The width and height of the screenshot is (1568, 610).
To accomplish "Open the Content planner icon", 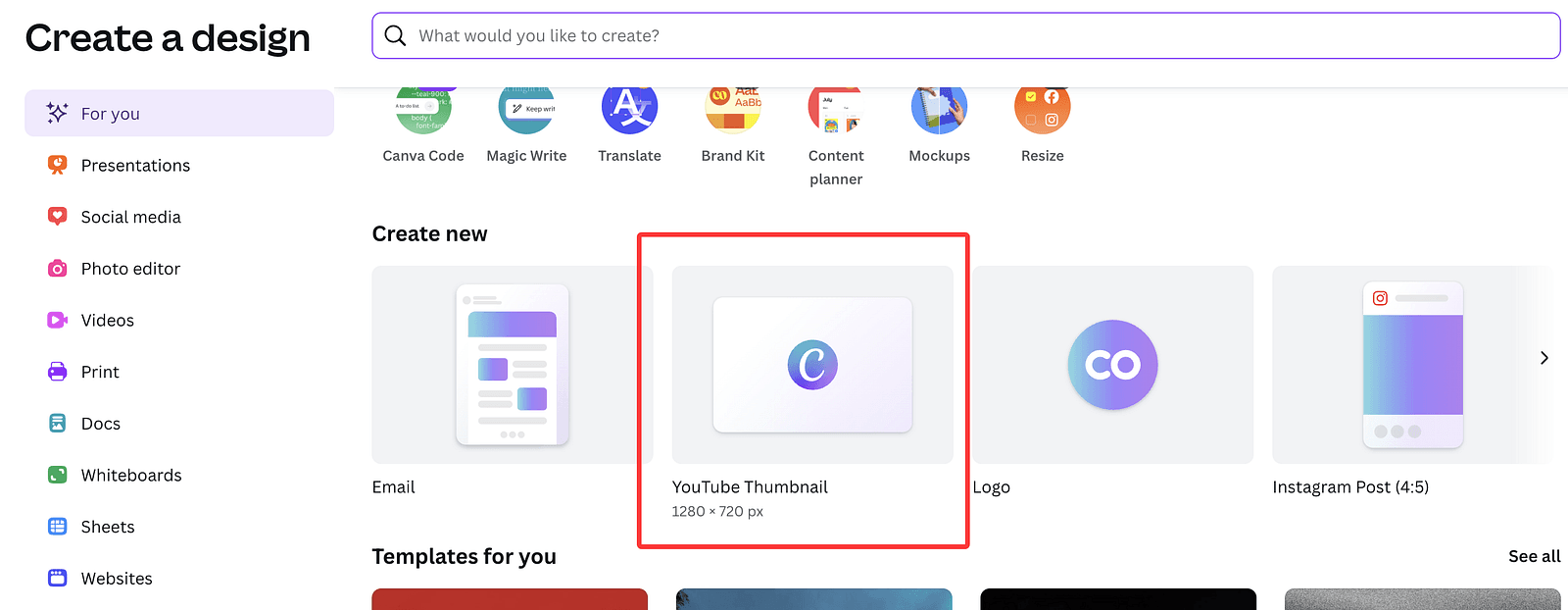I will (x=836, y=111).
